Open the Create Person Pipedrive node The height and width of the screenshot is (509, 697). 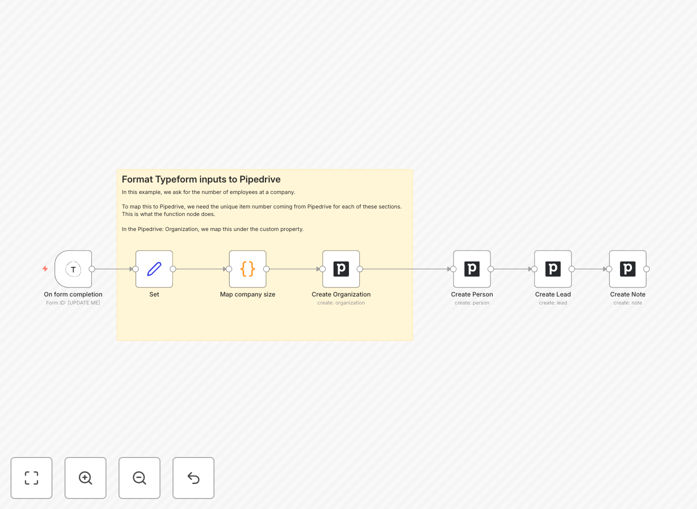pyautogui.click(x=472, y=269)
